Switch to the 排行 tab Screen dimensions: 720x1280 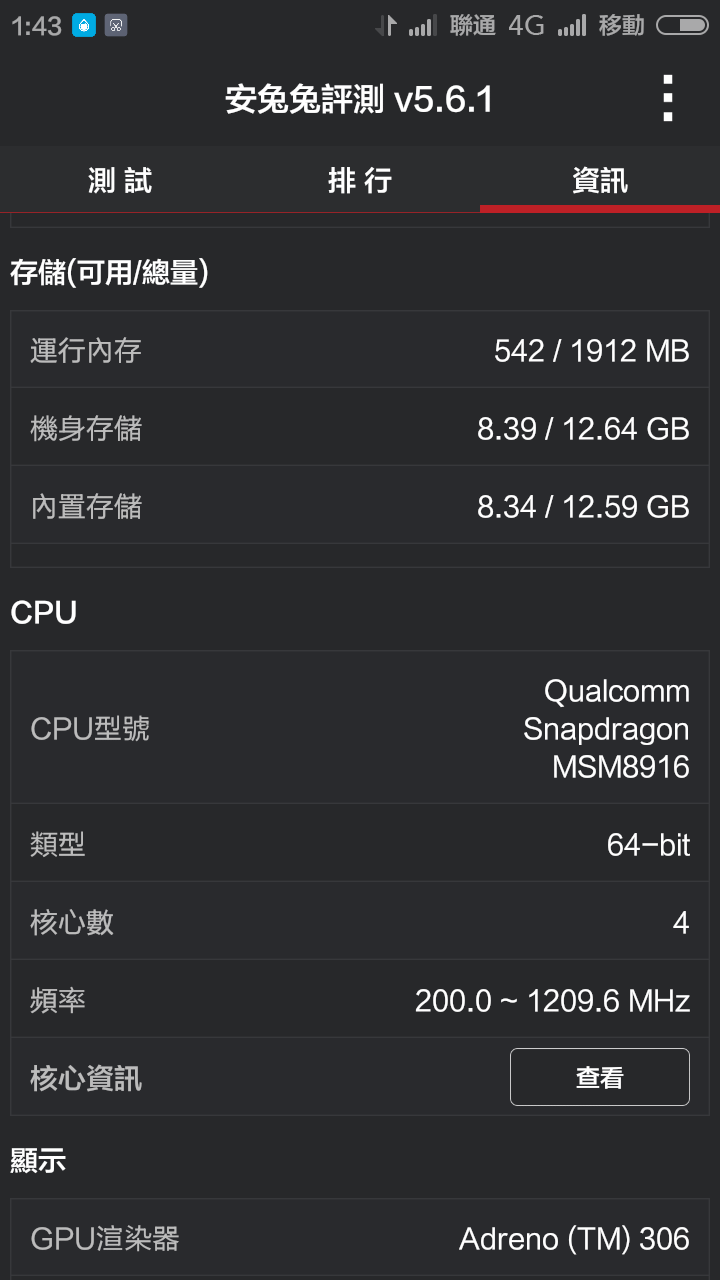tap(360, 180)
